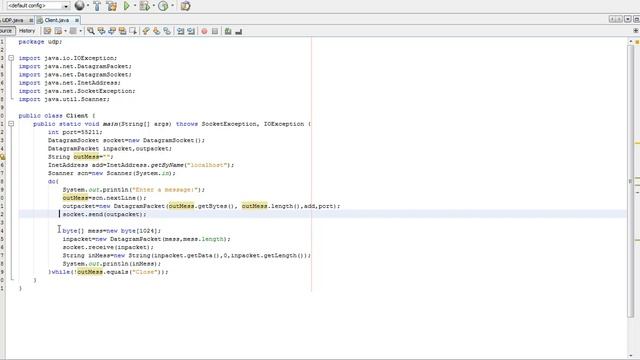
Task: Click the web browser globe icon
Action: click(80, 6)
